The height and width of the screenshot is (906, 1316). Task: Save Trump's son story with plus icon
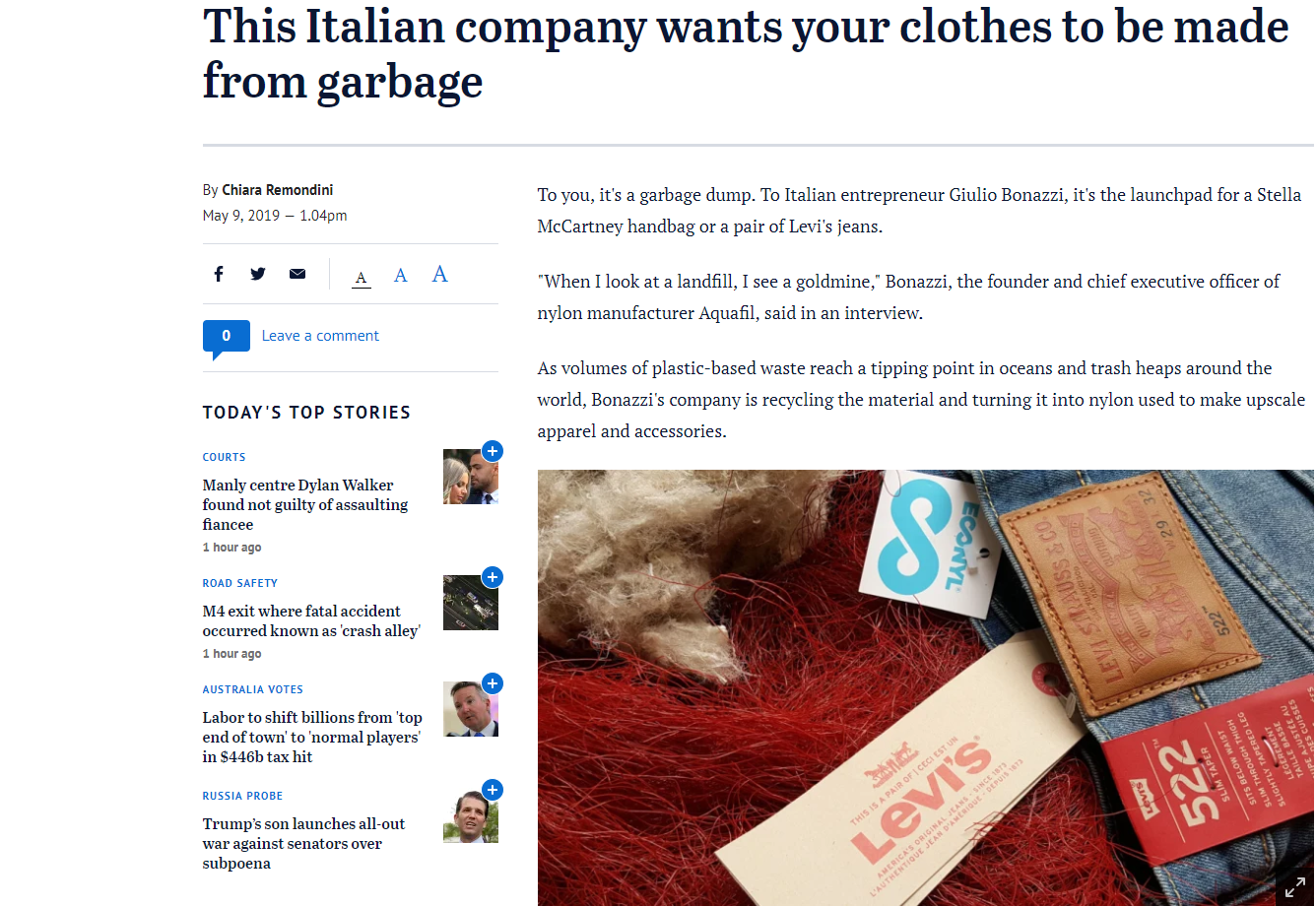coord(493,790)
